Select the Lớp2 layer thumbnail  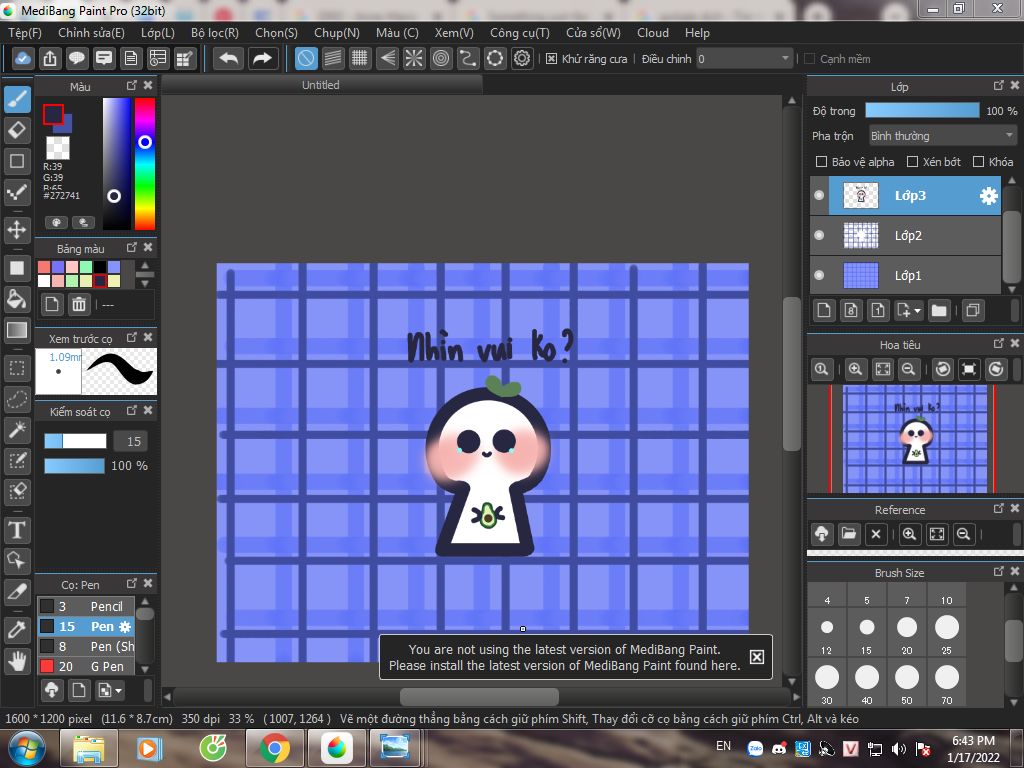tap(861, 235)
